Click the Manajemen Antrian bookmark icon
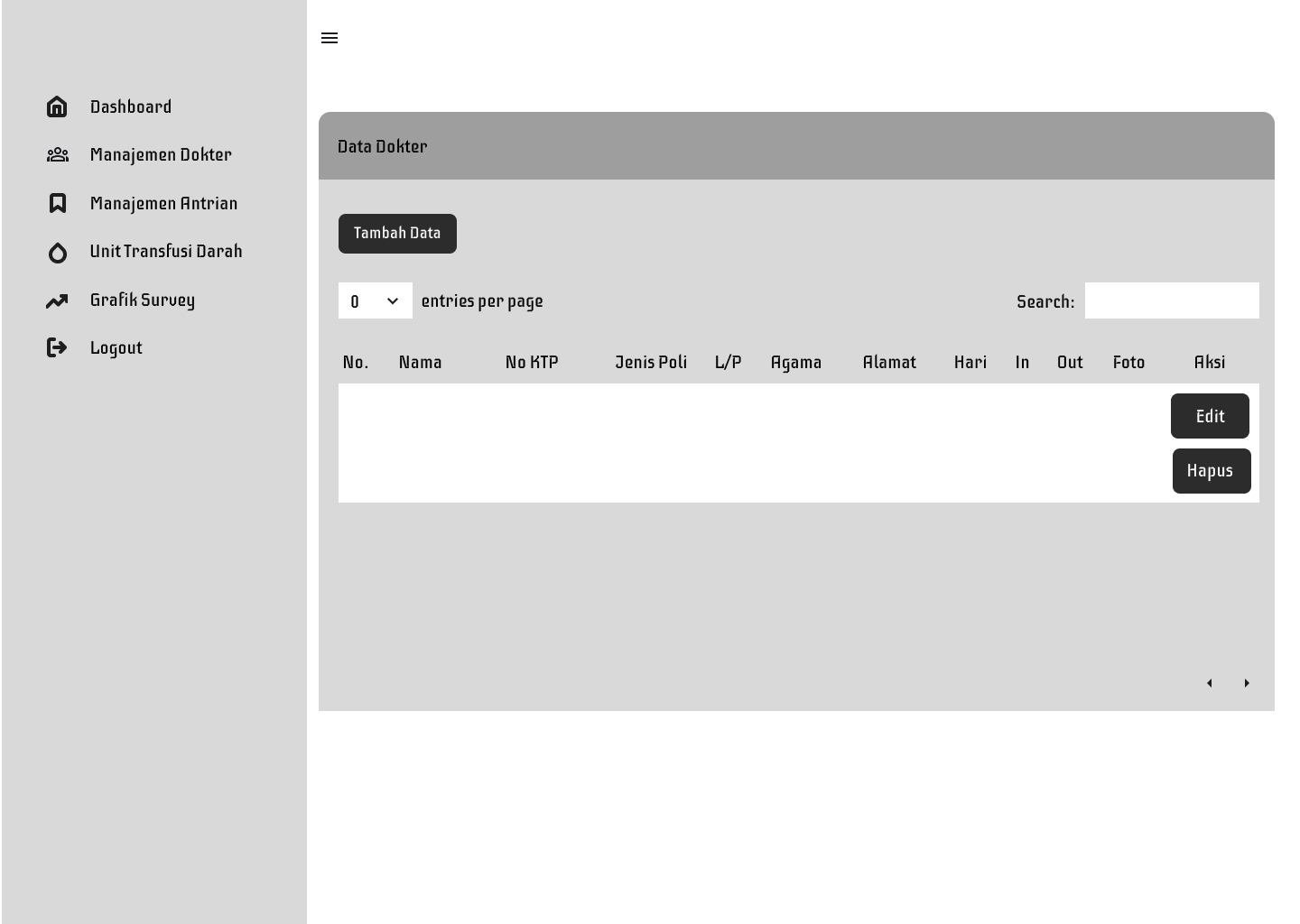The height and width of the screenshot is (924, 1300). pyautogui.click(x=57, y=203)
